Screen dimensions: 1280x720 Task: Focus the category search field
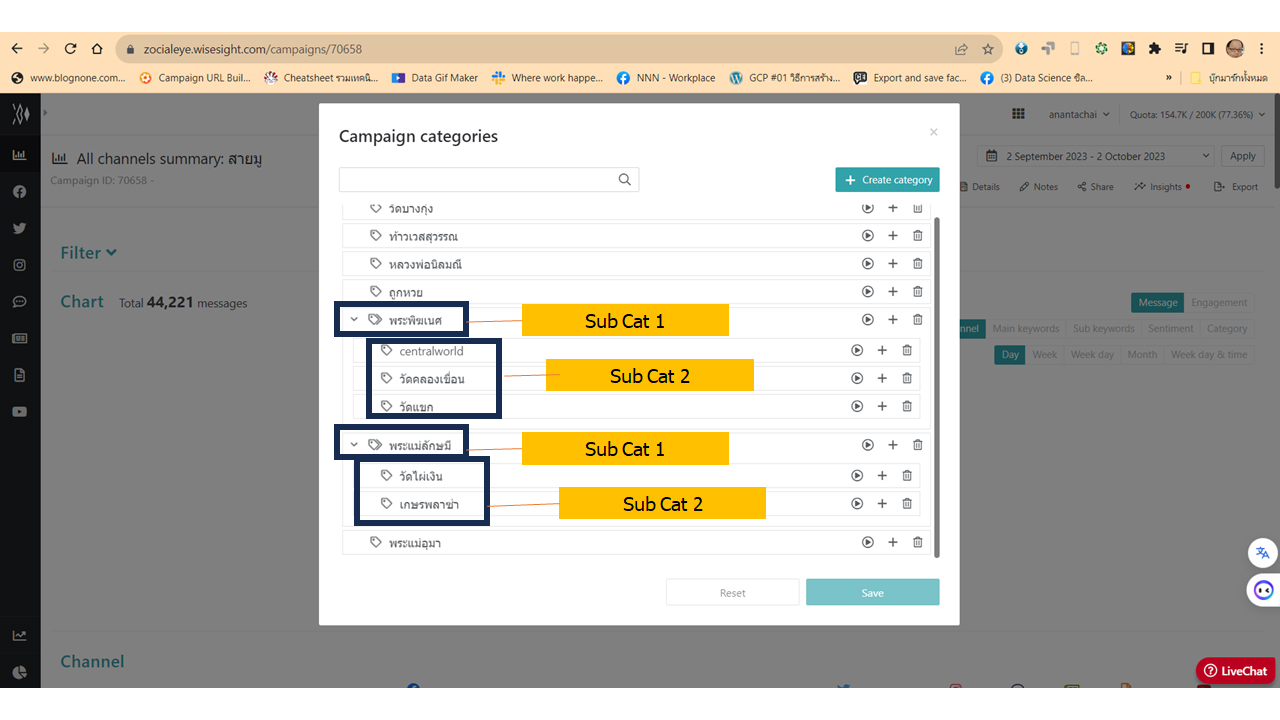(478, 180)
